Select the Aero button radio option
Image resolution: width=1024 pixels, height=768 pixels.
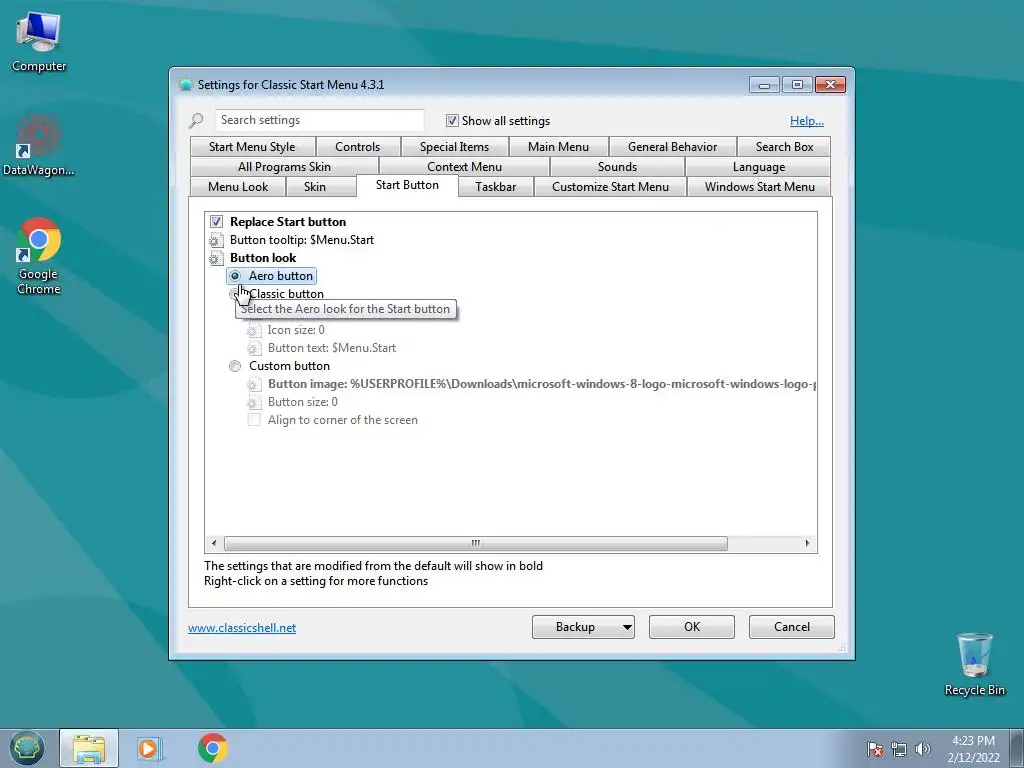(x=235, y=276)
